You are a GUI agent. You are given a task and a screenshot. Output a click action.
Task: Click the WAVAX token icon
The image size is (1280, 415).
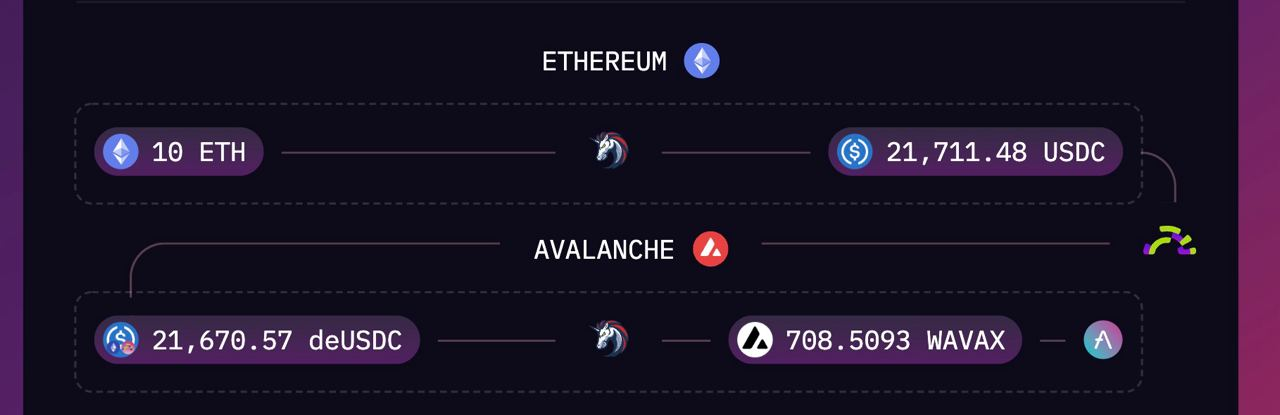coord(755,340)
